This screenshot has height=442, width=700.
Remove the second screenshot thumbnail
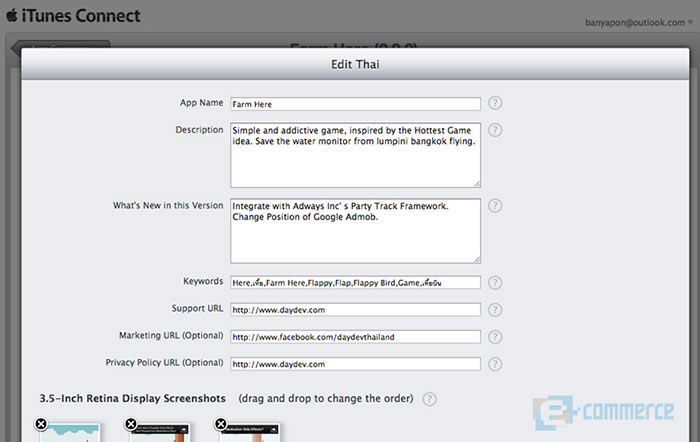pos(131,424)
